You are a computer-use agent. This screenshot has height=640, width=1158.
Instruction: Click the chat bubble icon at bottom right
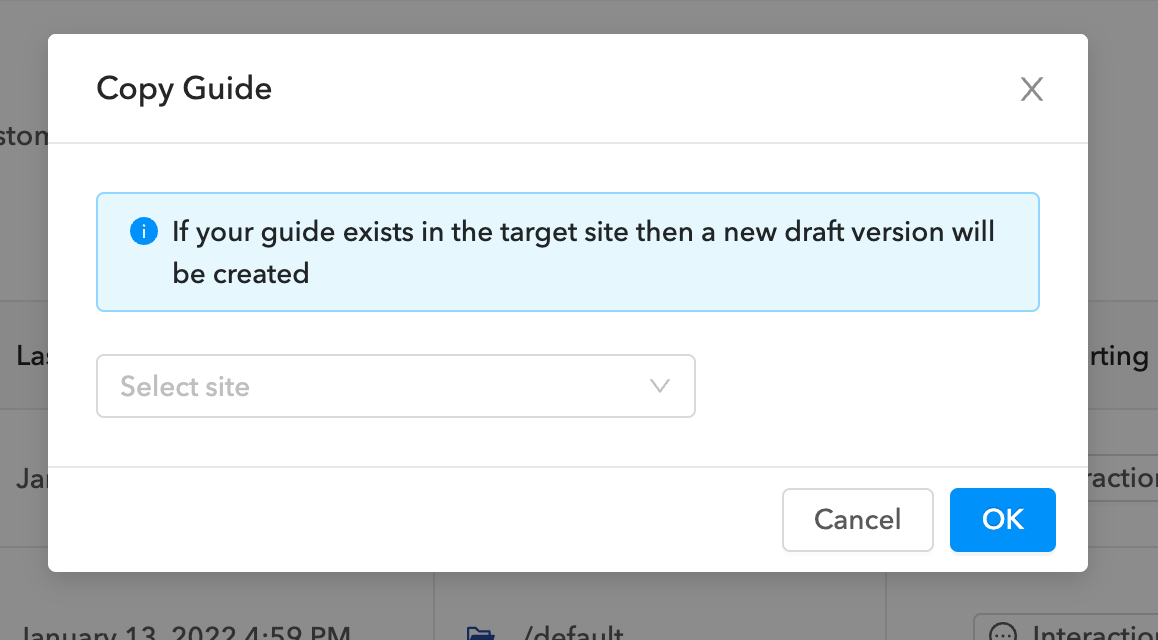[1002, 633]
